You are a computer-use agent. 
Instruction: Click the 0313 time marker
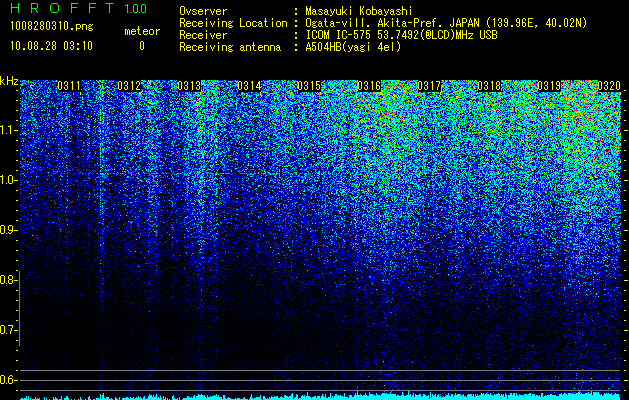pyautogui.click(x=189, y=86)
